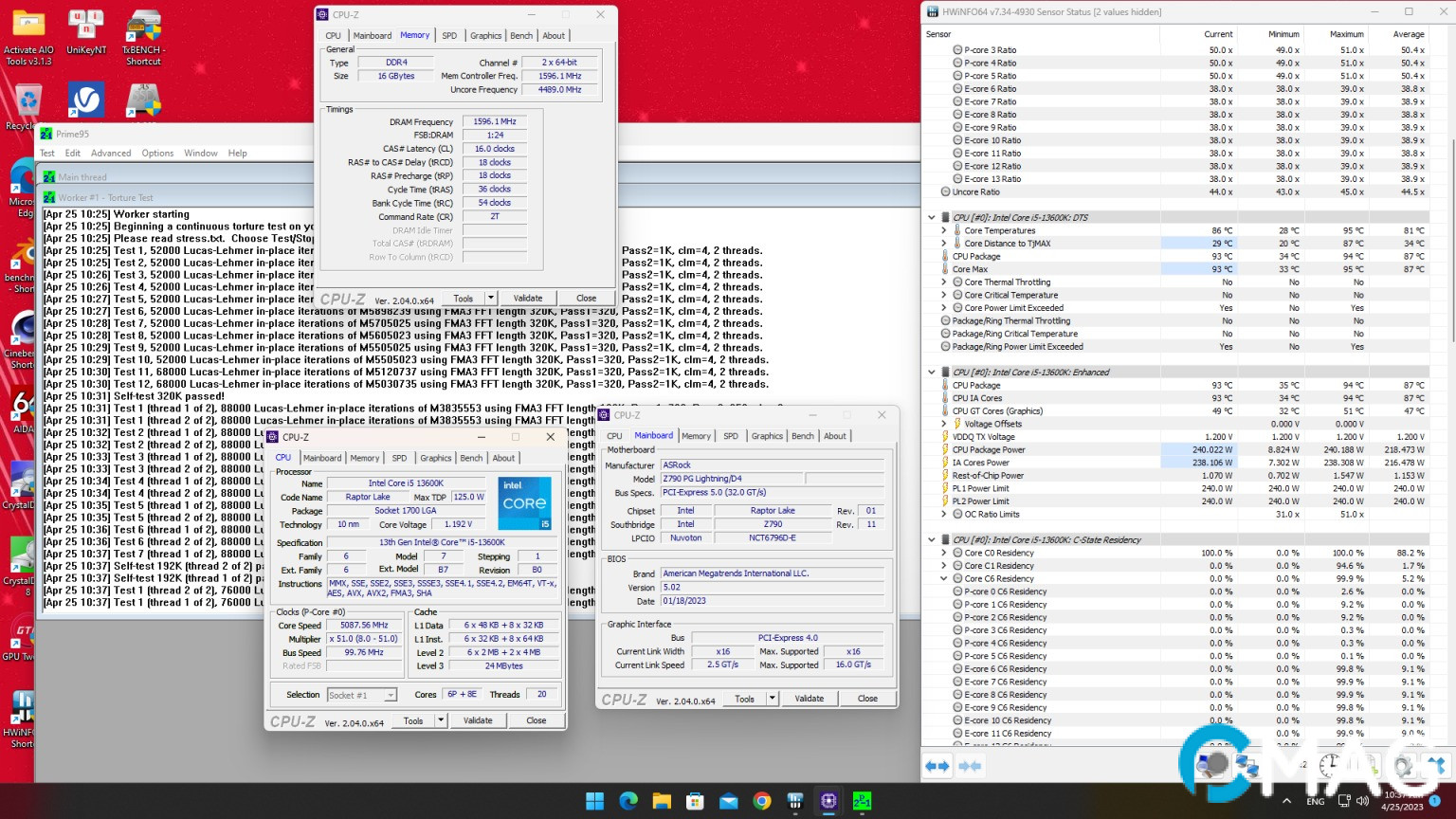Open Google Chrome from taskbar
Screen dimensions: 1456x819
pyautogui.click(x=762, y=801)
